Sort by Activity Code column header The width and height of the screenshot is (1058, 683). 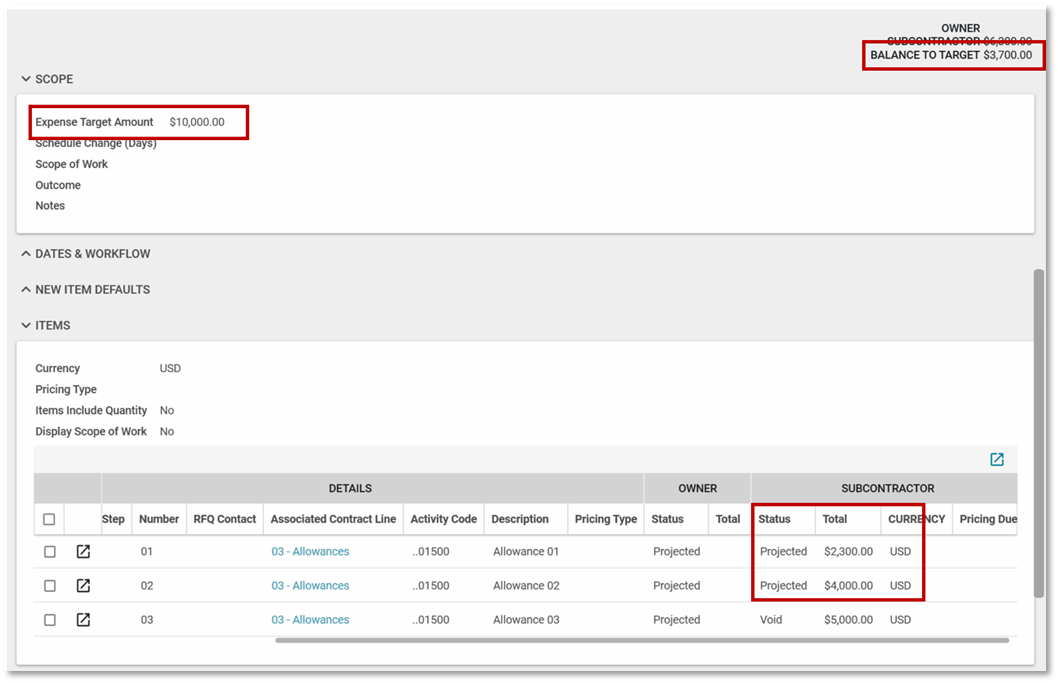[x=443, y=519]
